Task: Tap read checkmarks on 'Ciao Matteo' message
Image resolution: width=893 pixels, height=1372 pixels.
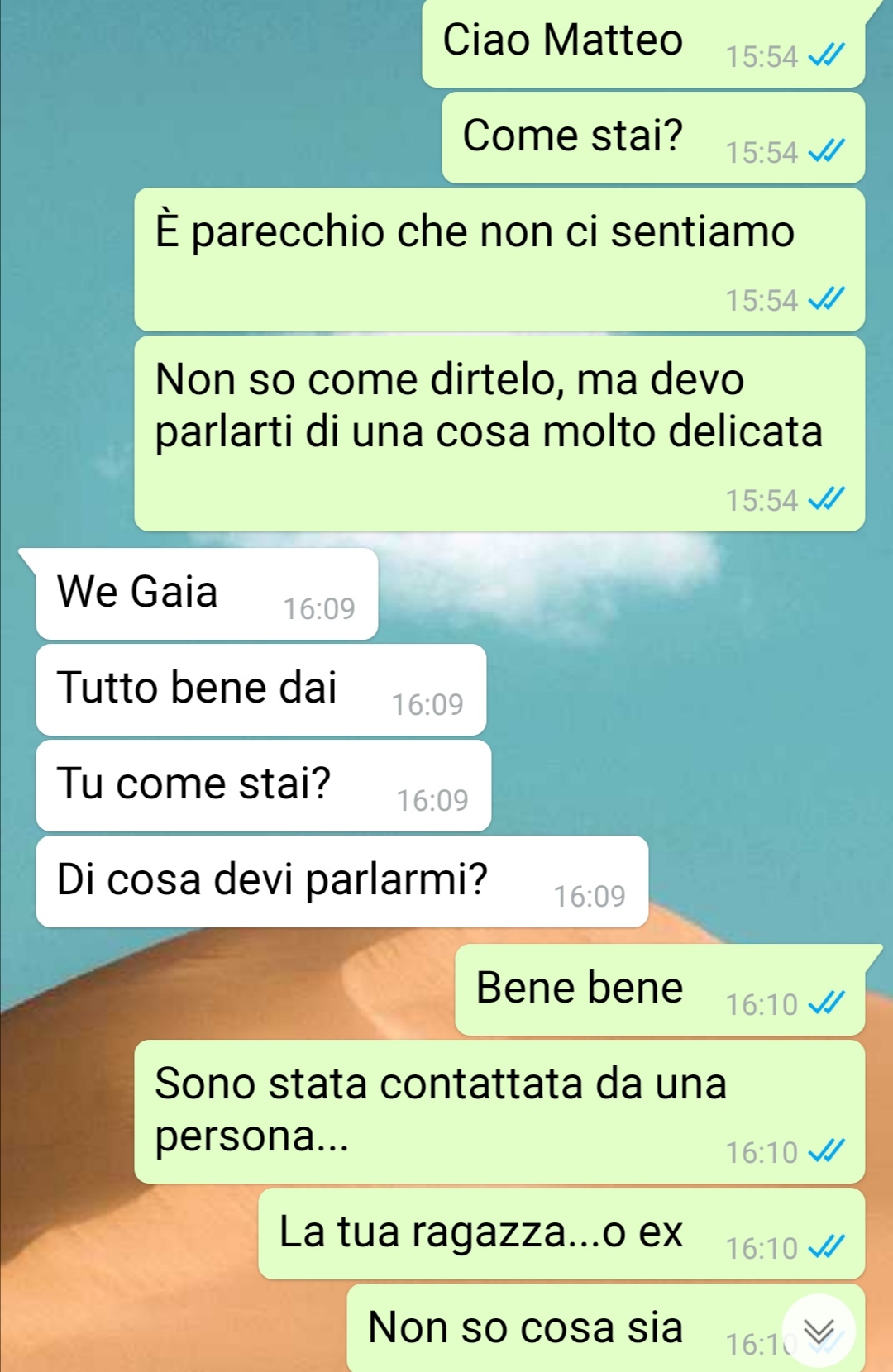Action: click(826, 56)
